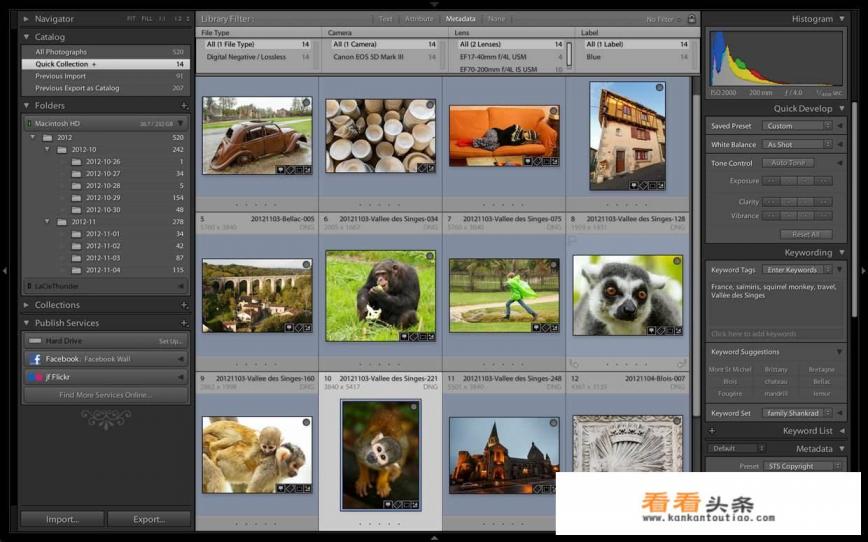Switch library filter to Attribute tab
This screenshot has width=868, height=542.
point(418,19)
